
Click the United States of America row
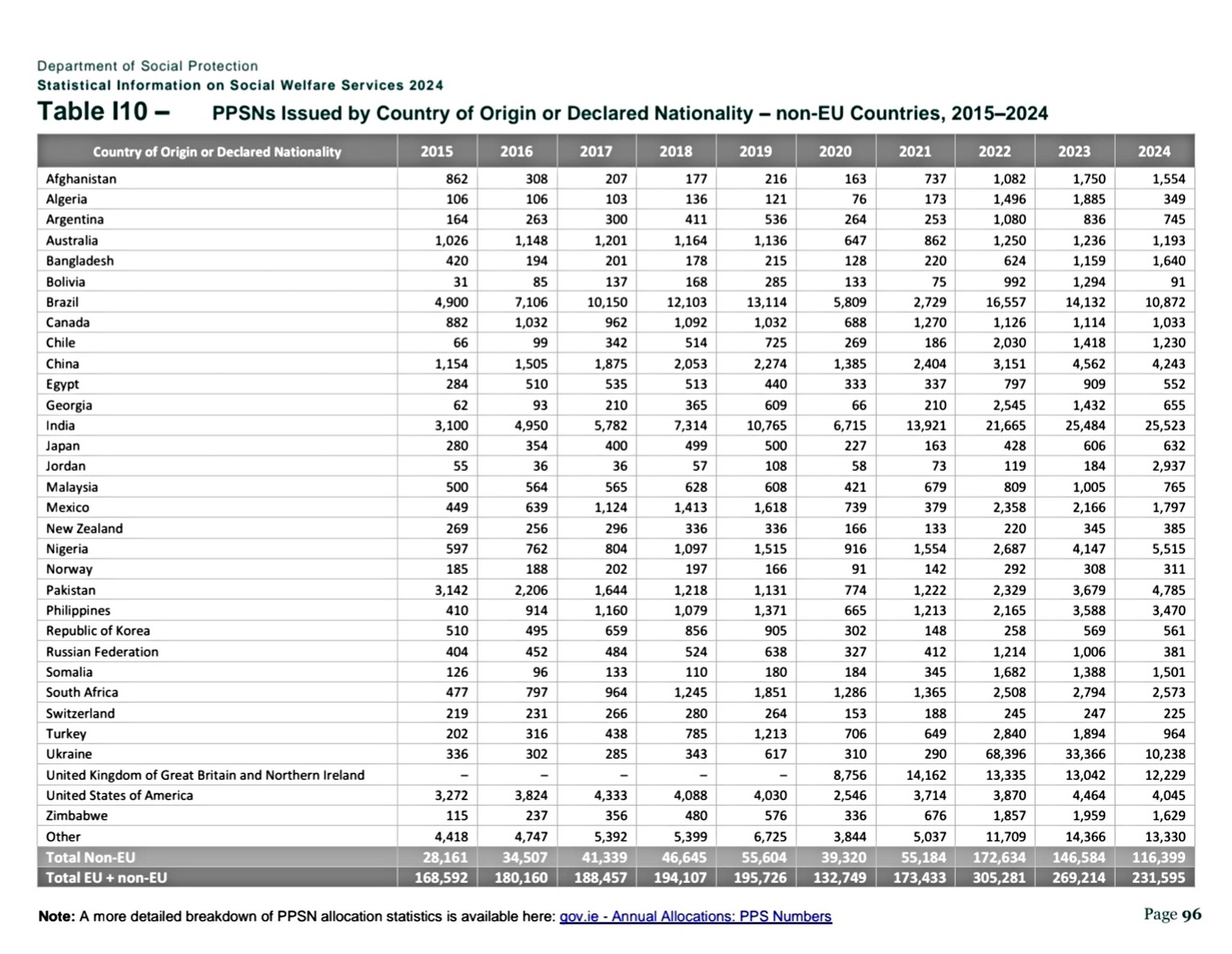pyautogui.click(x=120, y=795)
